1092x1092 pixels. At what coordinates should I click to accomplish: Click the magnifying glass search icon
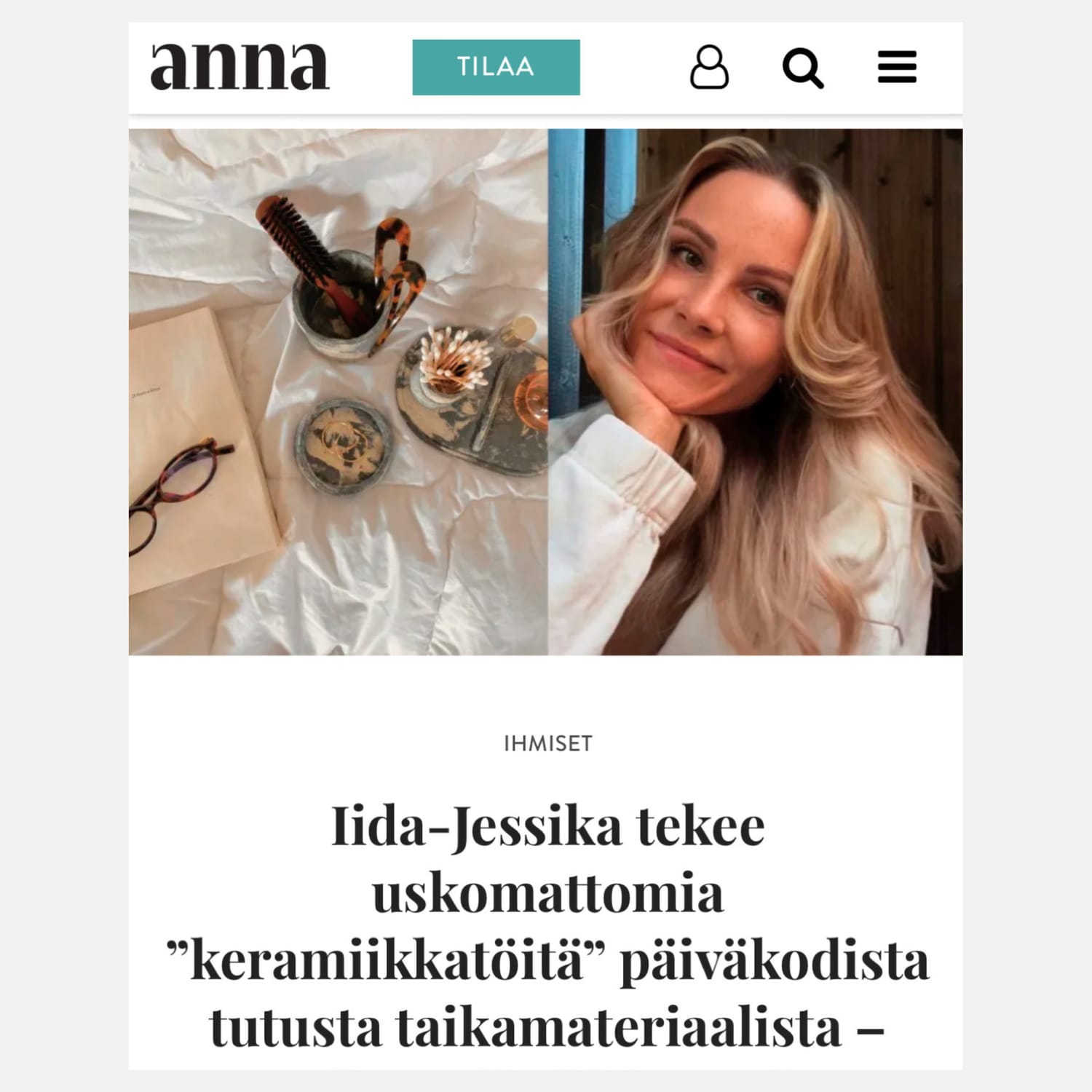(803, 68)
